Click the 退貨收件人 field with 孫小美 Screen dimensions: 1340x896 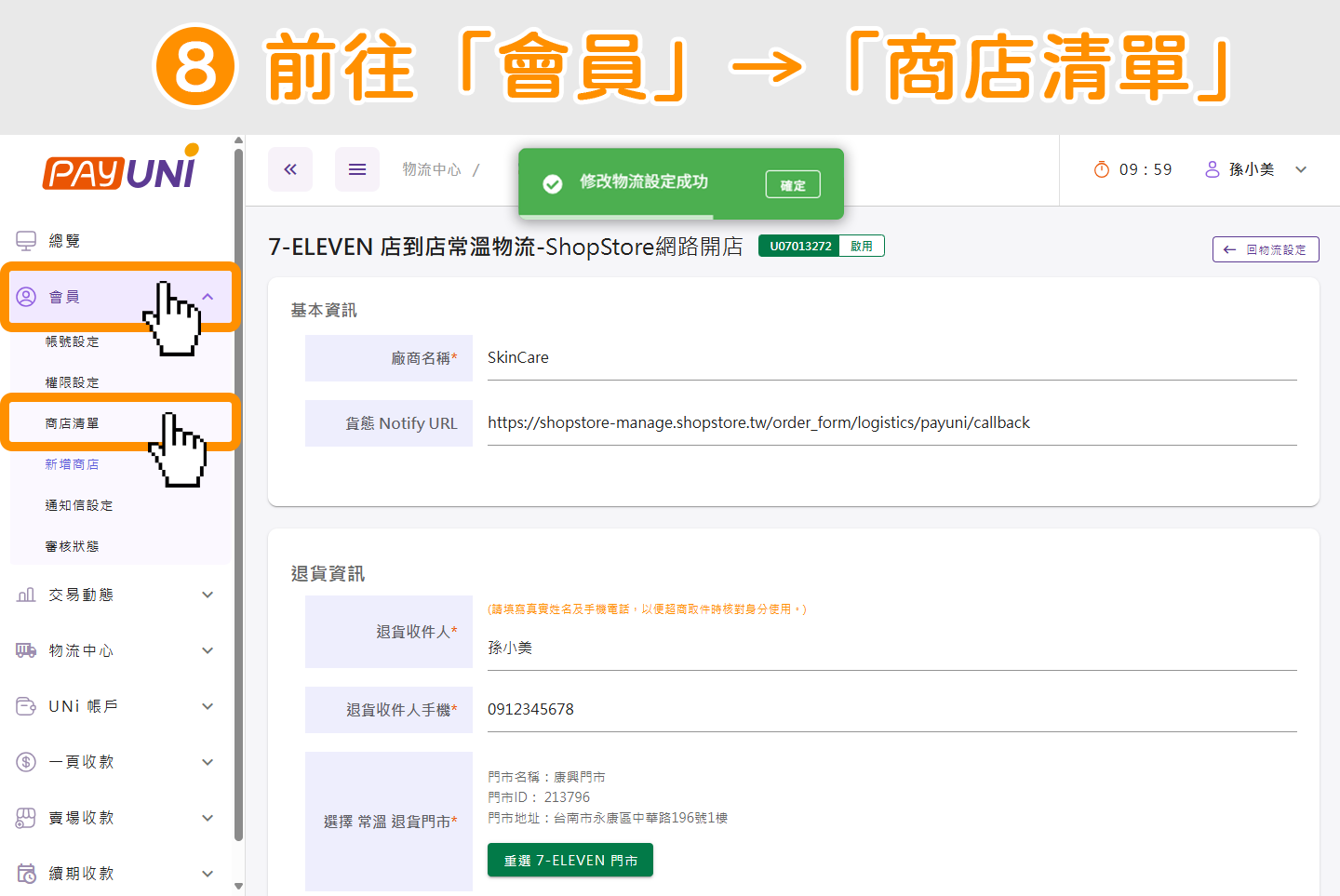coord(891,648)
